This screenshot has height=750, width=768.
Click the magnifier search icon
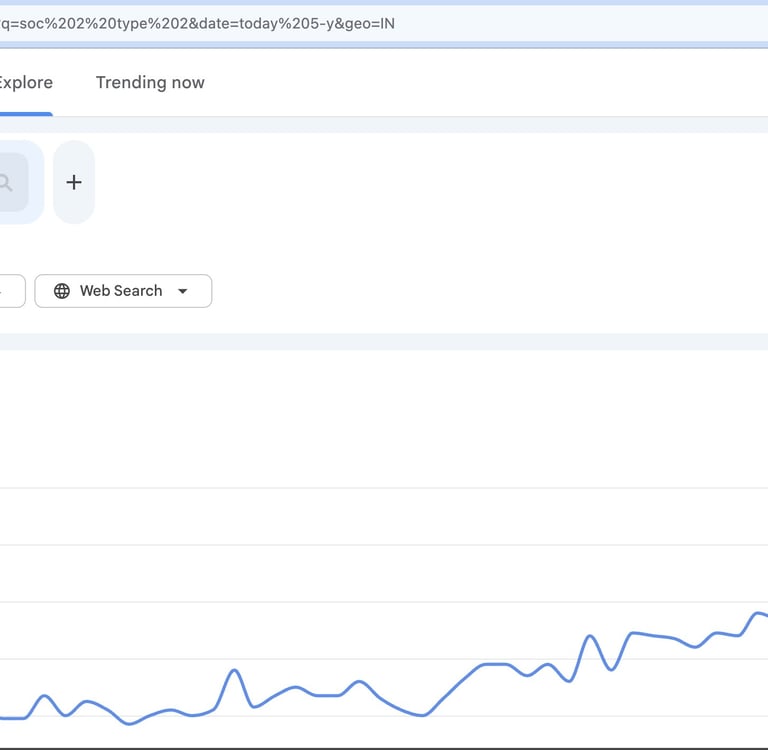(6, 182)
